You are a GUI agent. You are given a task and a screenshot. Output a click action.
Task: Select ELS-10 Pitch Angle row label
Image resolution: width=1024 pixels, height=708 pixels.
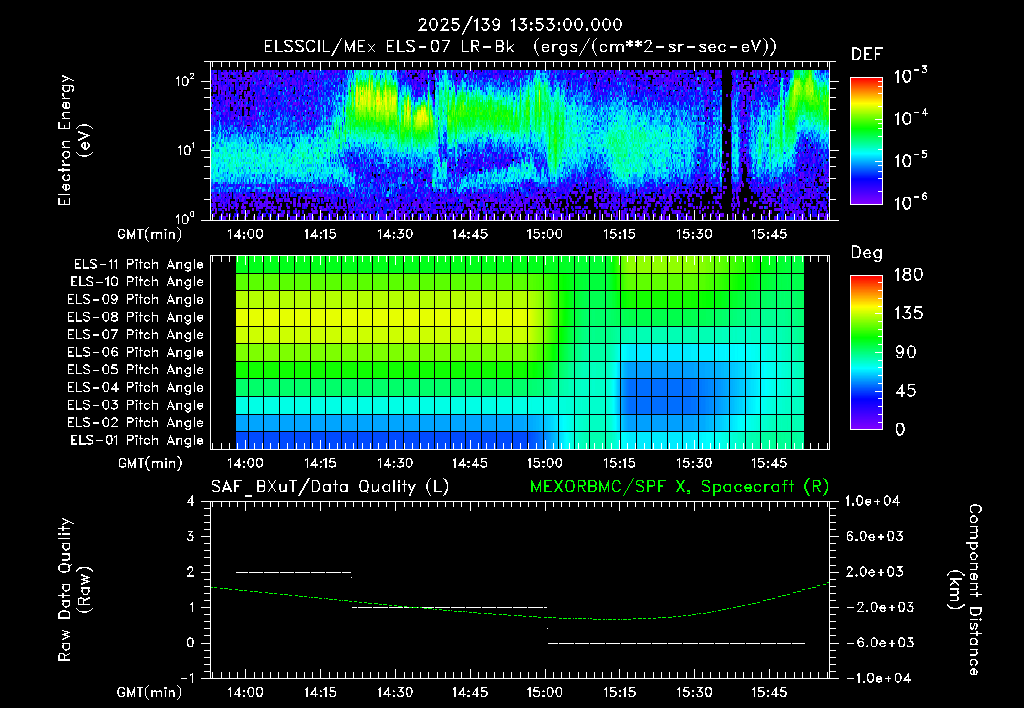point(137,282)
